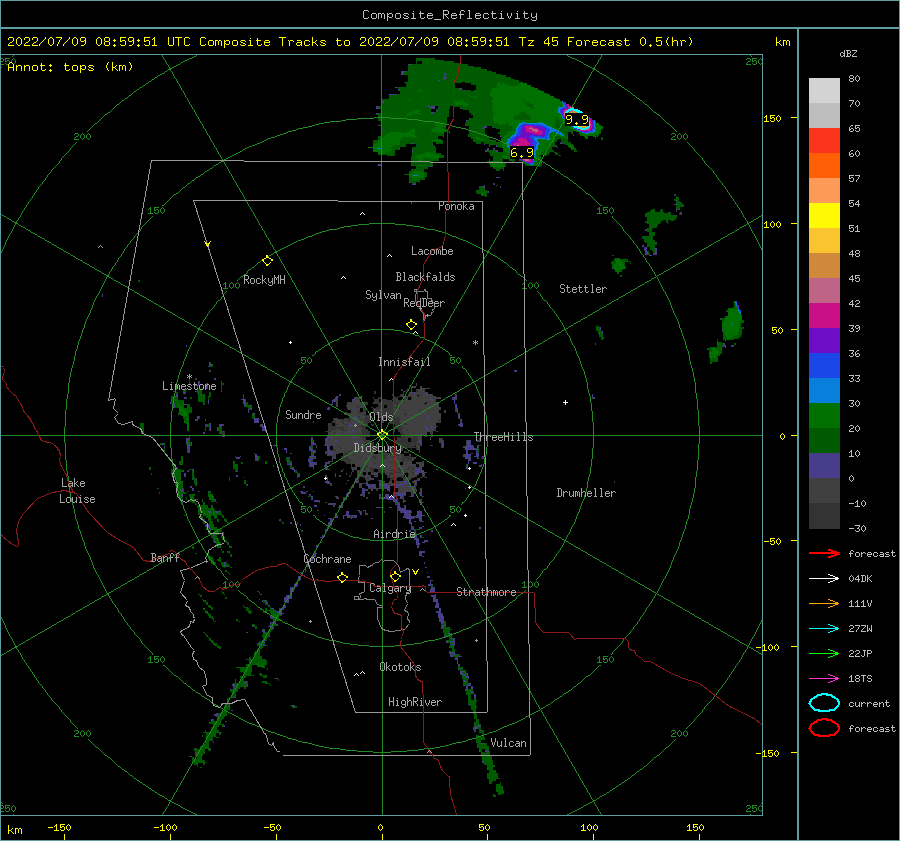This screenshot has width=900, height=841.
Task: Click the Innisfail city label
Action: point(404,362)
